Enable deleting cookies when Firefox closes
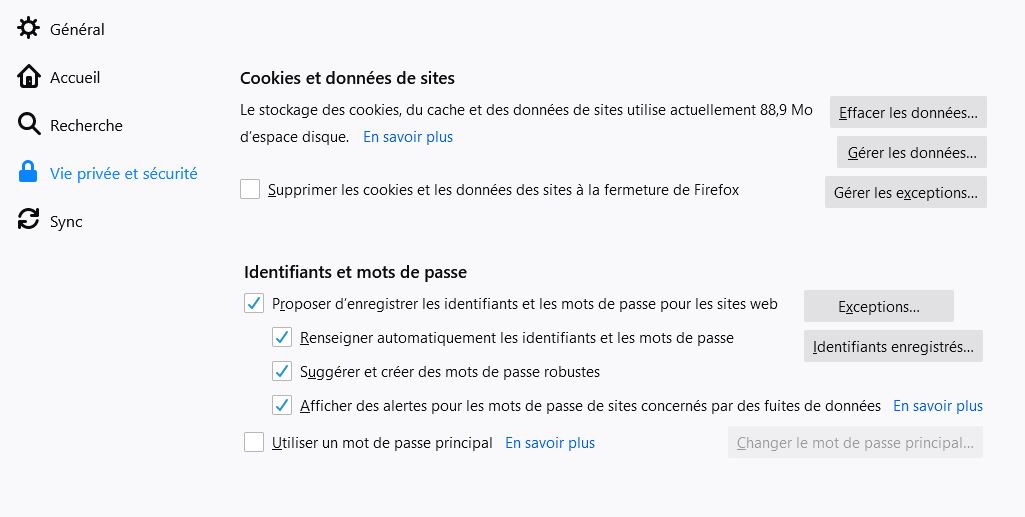Viewport: 1025px width, 517px height. coord(250,189)
